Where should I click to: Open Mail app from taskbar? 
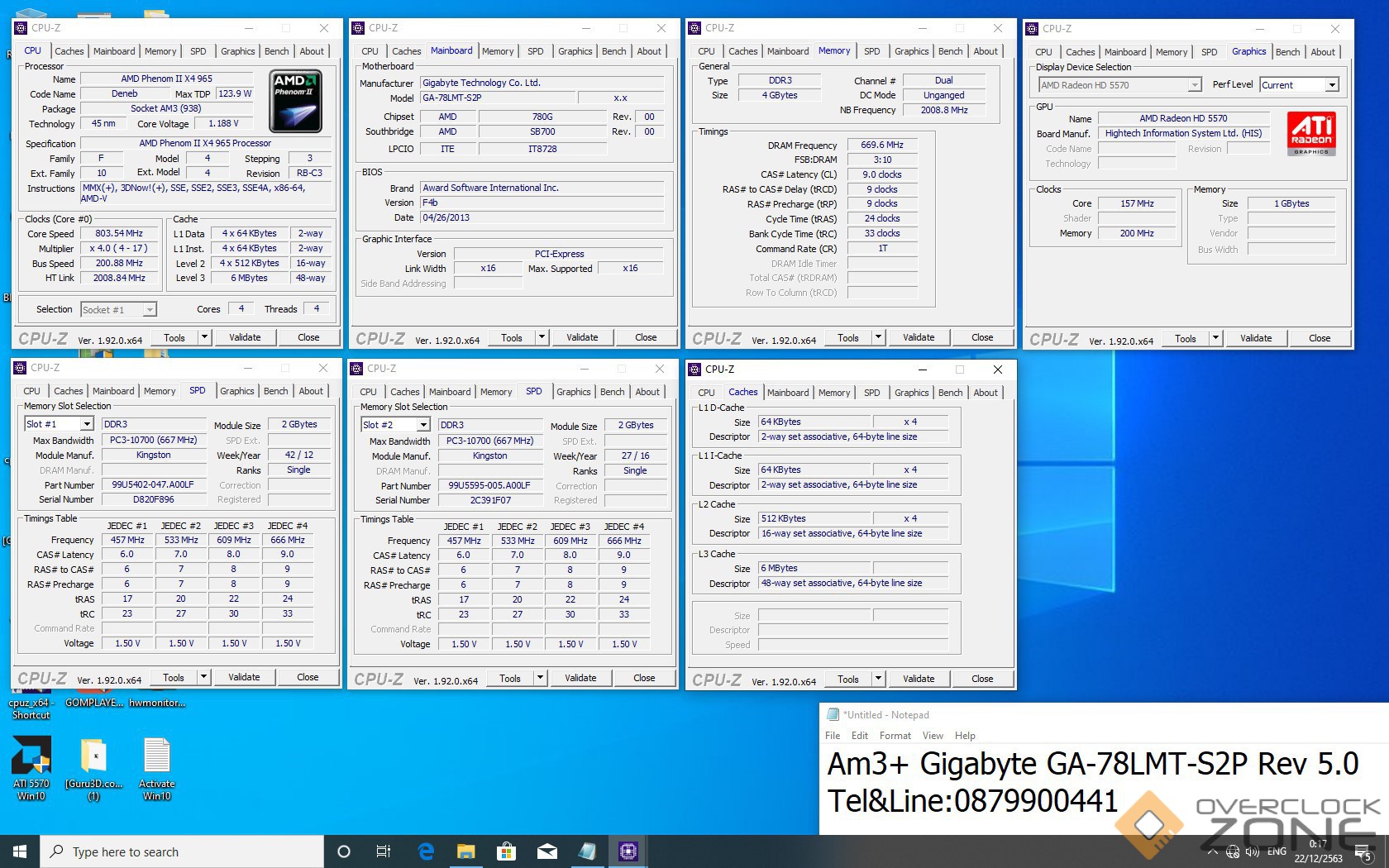(x=547, y=851)
